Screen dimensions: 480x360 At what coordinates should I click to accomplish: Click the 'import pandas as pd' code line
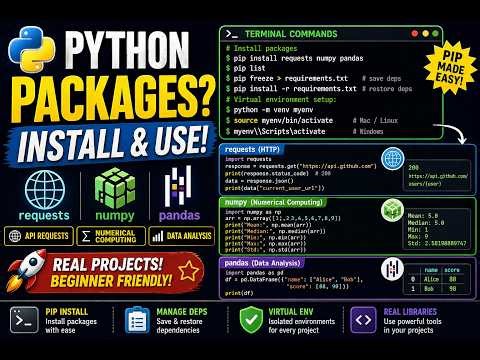[x=254, y=273]
